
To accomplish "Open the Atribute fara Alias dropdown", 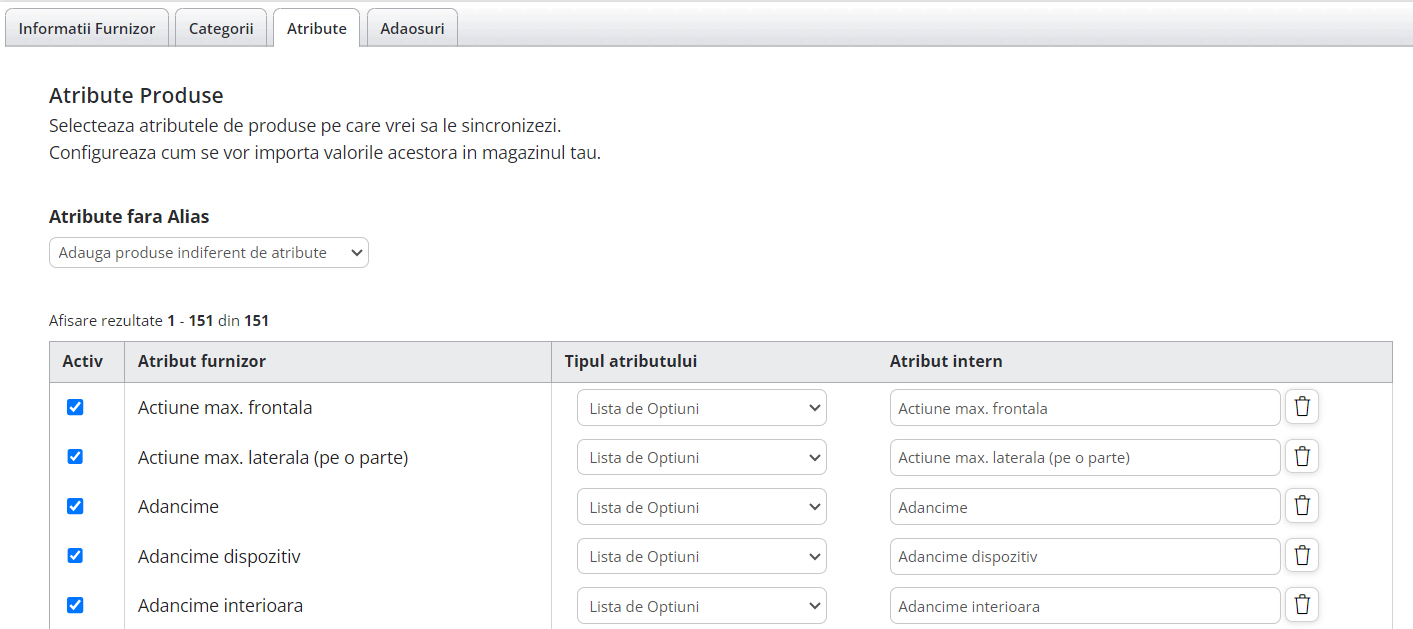I will [x=208, y=253].
